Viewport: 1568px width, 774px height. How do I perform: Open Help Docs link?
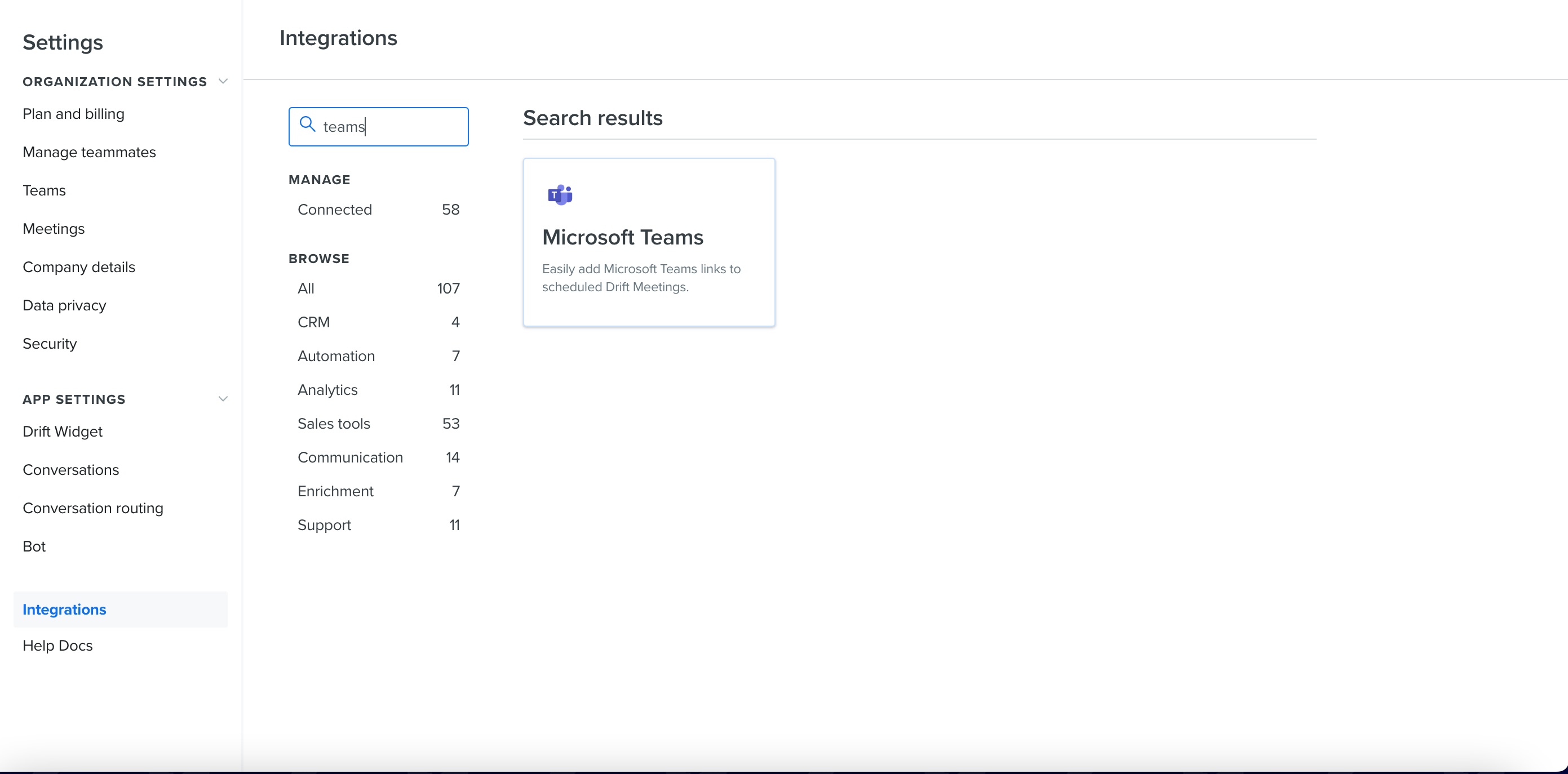click(58, 646)
